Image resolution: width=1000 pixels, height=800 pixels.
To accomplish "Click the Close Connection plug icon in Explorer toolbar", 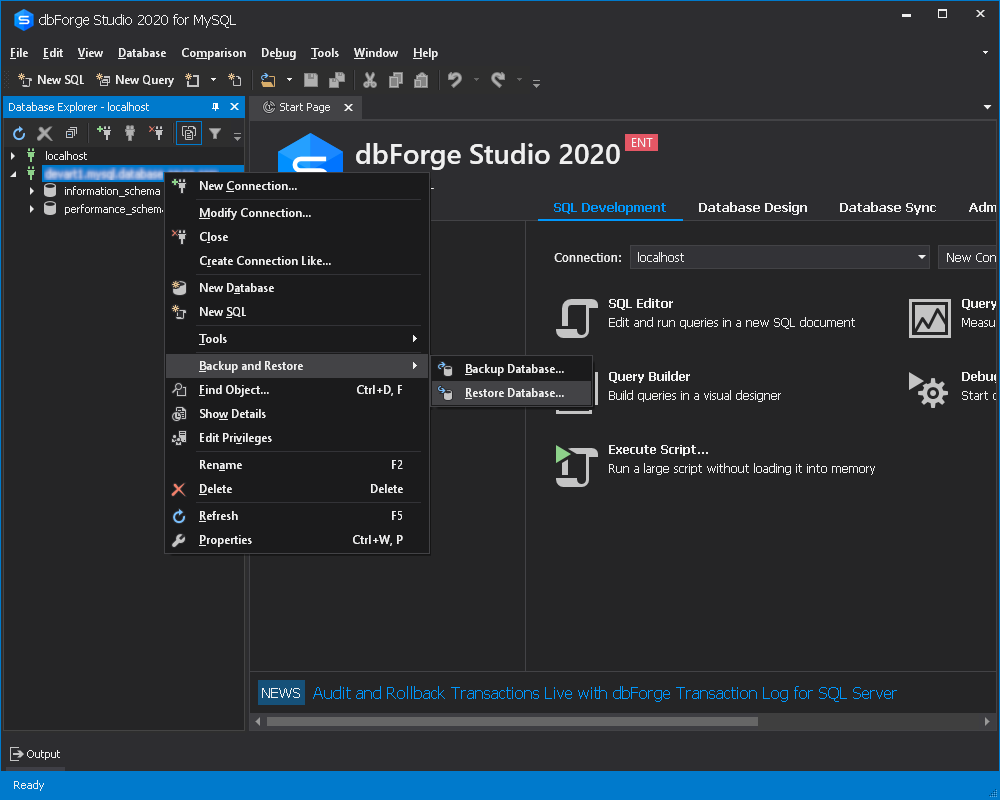I will [156, 133].
